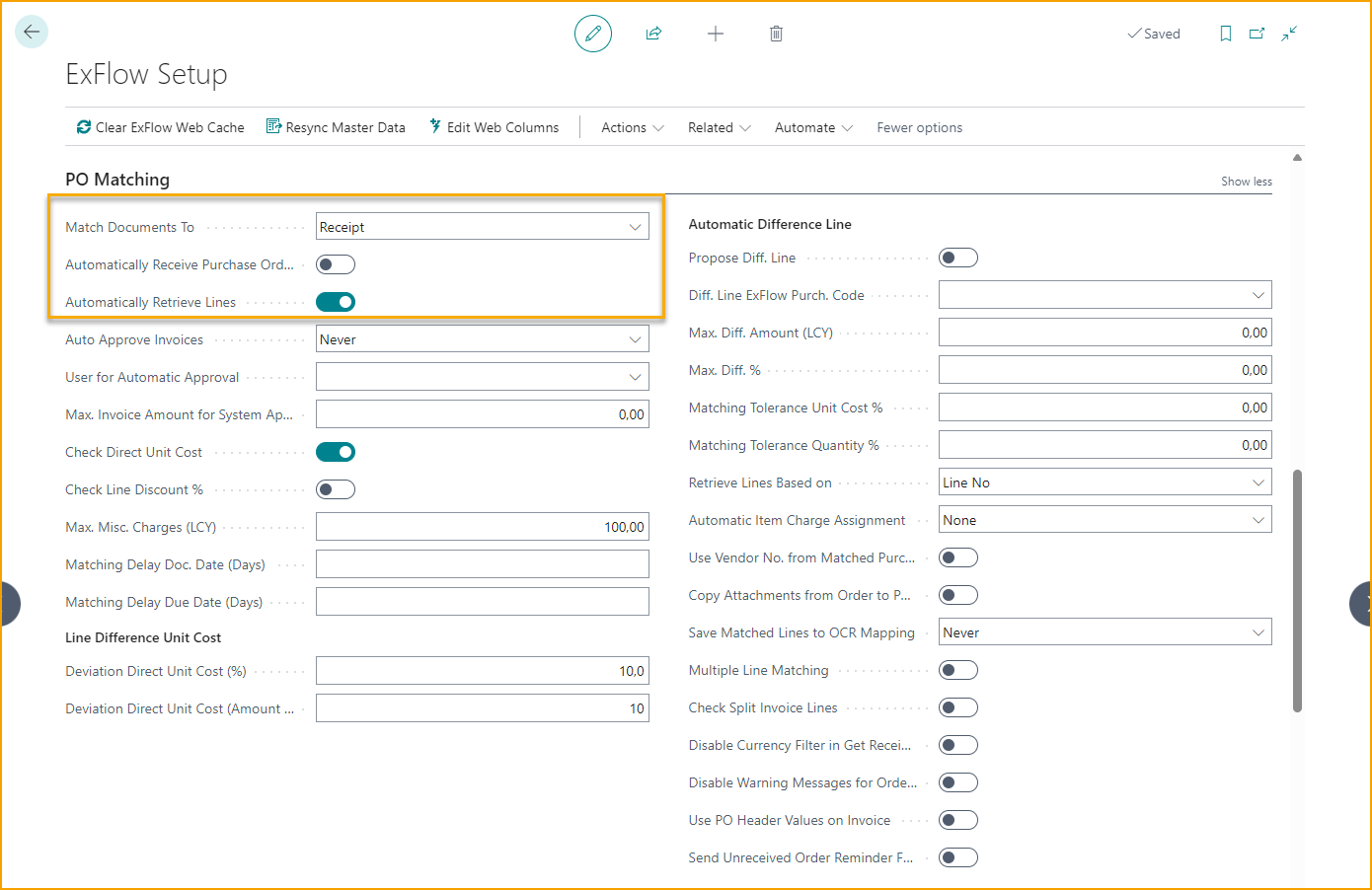Toggle Use PO Header Values on Invoice switch
This screenshot has width=1372, height=890.
pyautogui.click(x=958, y=820)
